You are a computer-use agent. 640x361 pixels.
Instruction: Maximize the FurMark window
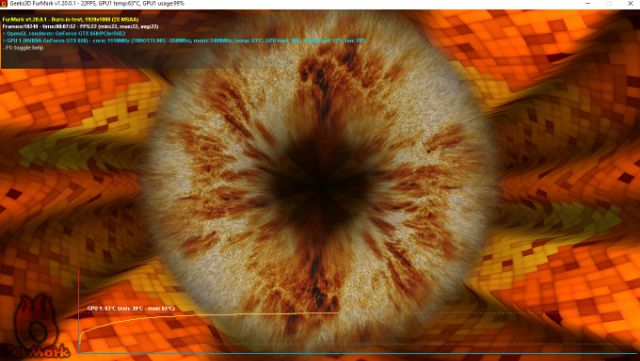tap(609, 4)
